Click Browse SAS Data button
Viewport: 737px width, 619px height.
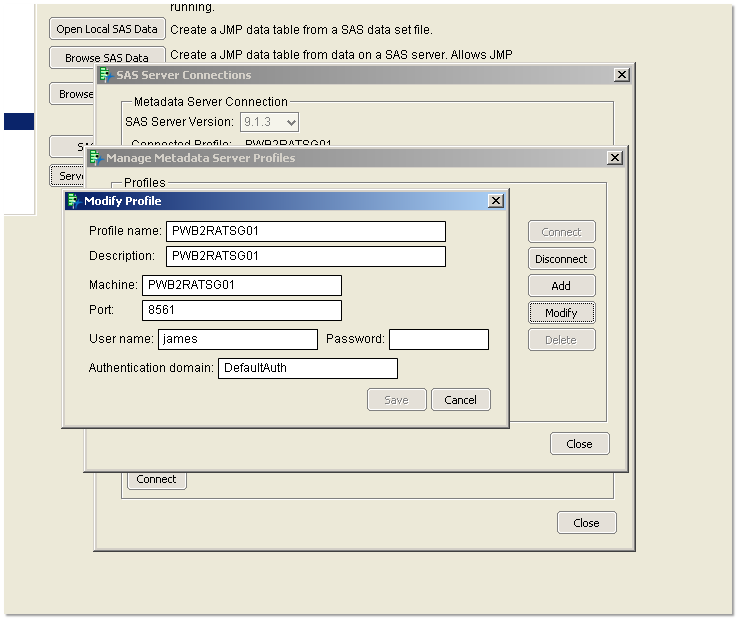107,58
